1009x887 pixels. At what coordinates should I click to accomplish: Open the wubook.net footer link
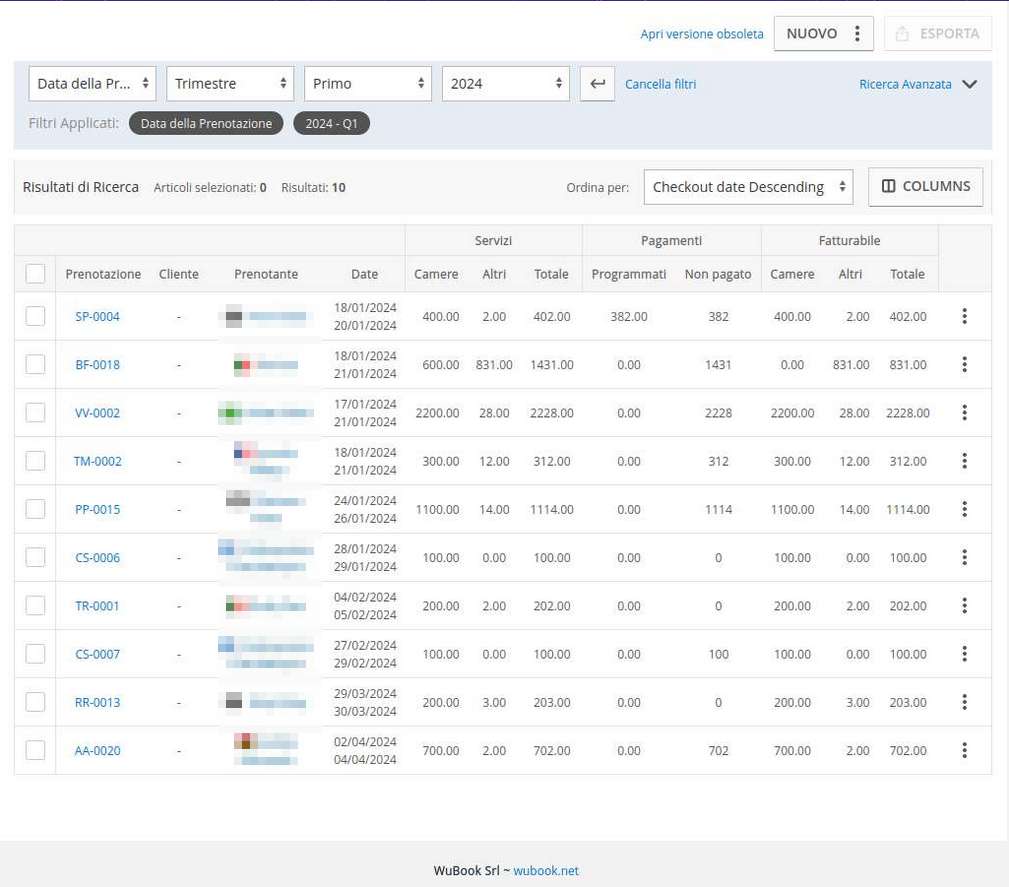(546, 871)
